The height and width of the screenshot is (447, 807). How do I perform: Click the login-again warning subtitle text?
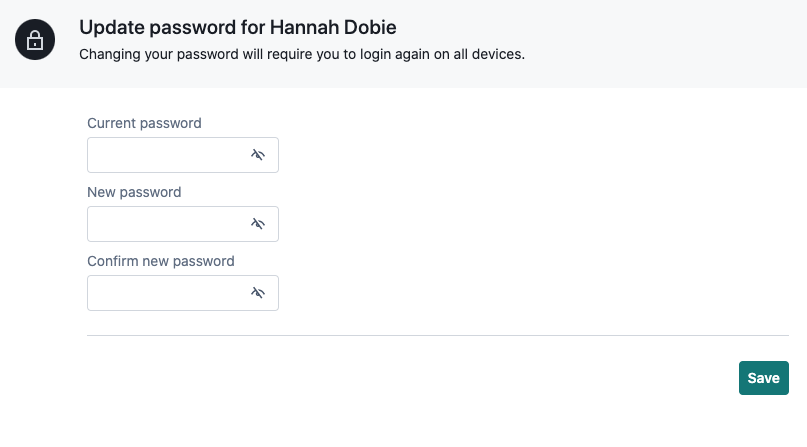302,54
